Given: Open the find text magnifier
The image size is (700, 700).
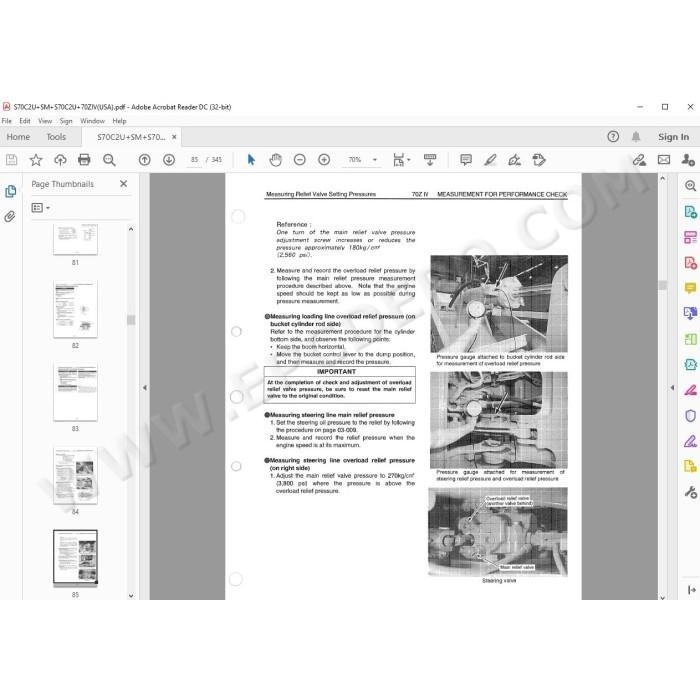Looking at the screenshot, I should pyautogui.click(x=109, y=160).
